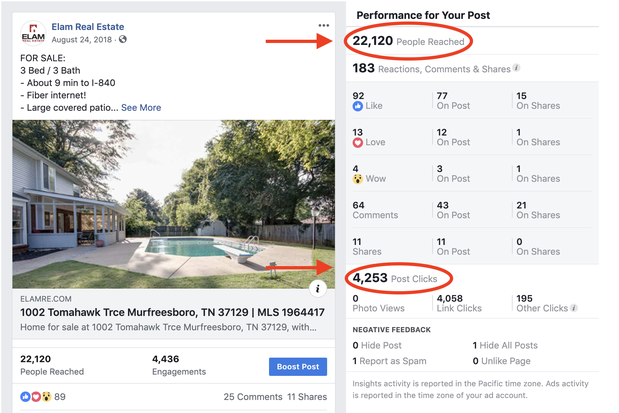
Task: Expand post text with See More
Action: click(x=141, y=107)
